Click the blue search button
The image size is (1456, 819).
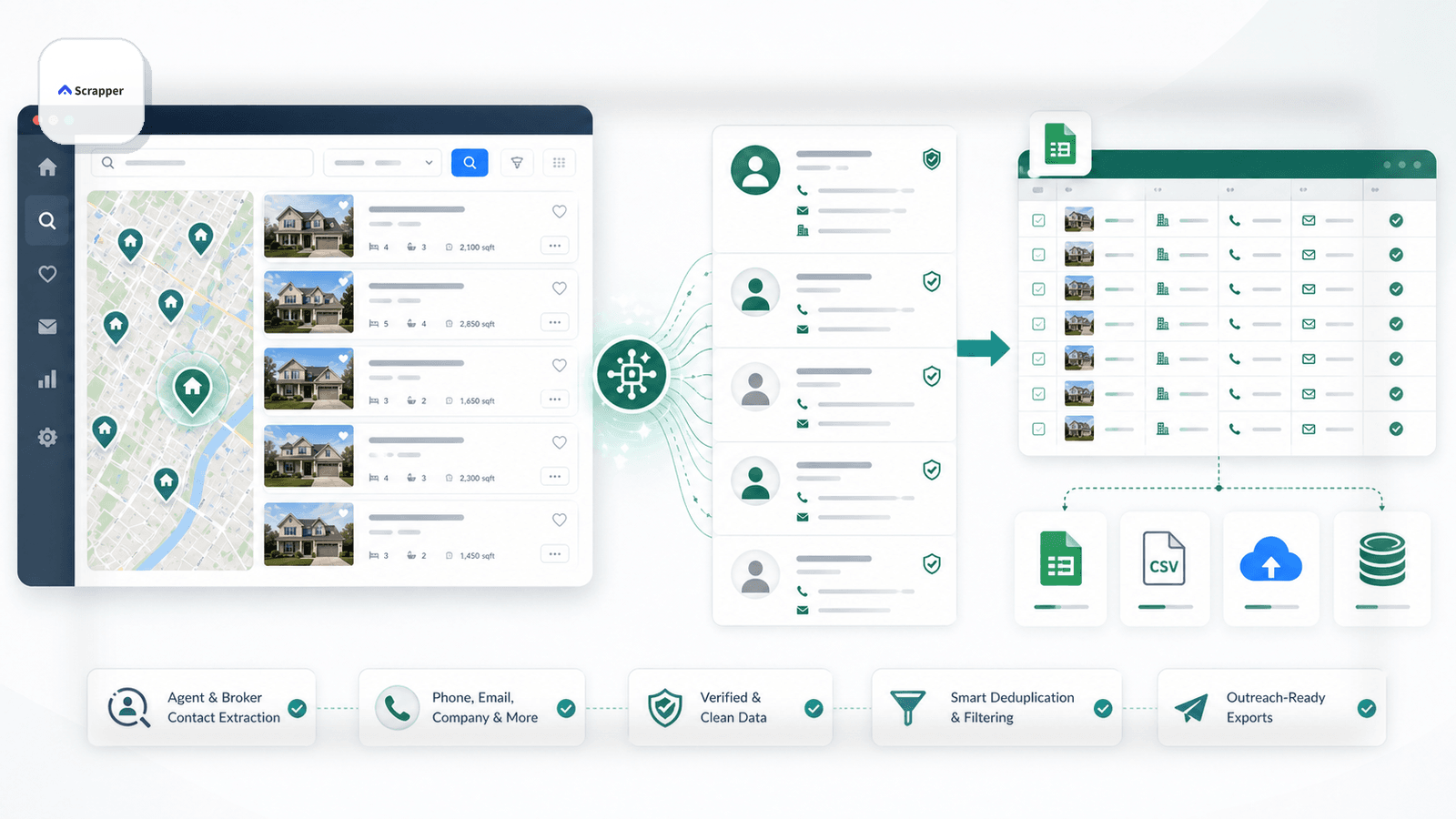coord(470,163)
